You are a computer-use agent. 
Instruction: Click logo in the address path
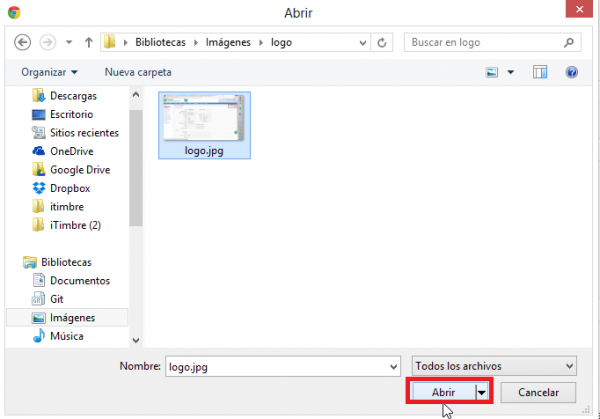pyautogui.click(x=281, y=42)
